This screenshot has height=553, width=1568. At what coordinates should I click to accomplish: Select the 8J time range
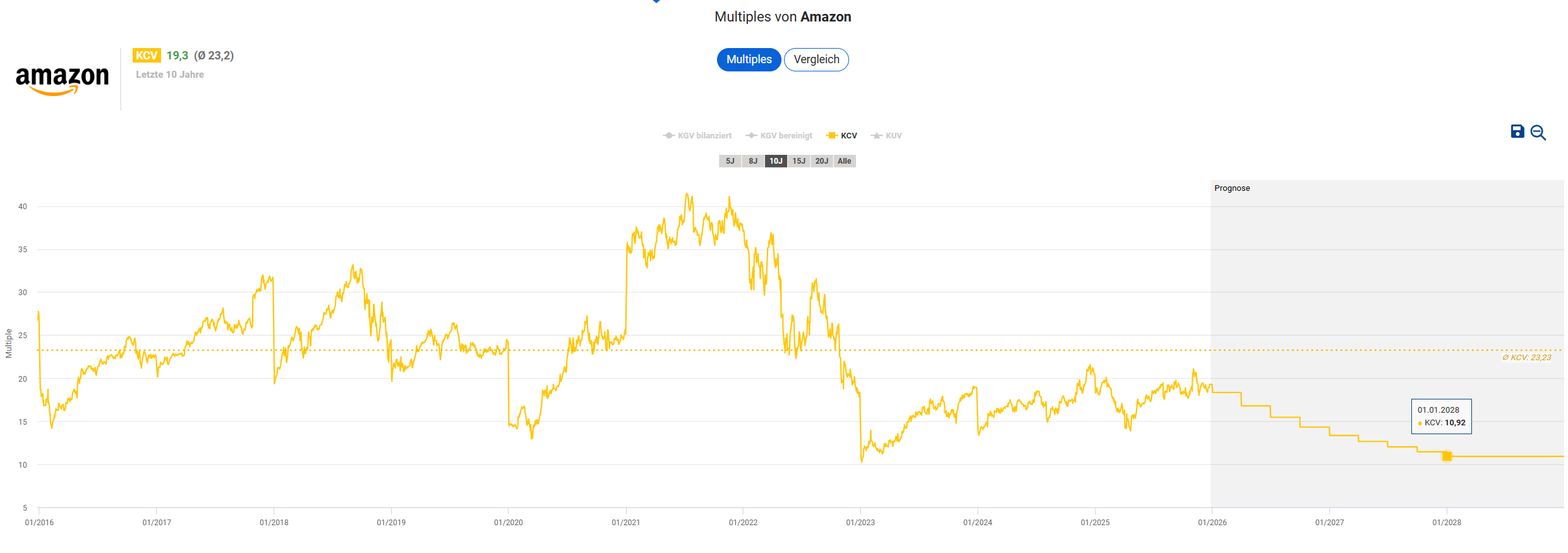(x=753, y=161)
